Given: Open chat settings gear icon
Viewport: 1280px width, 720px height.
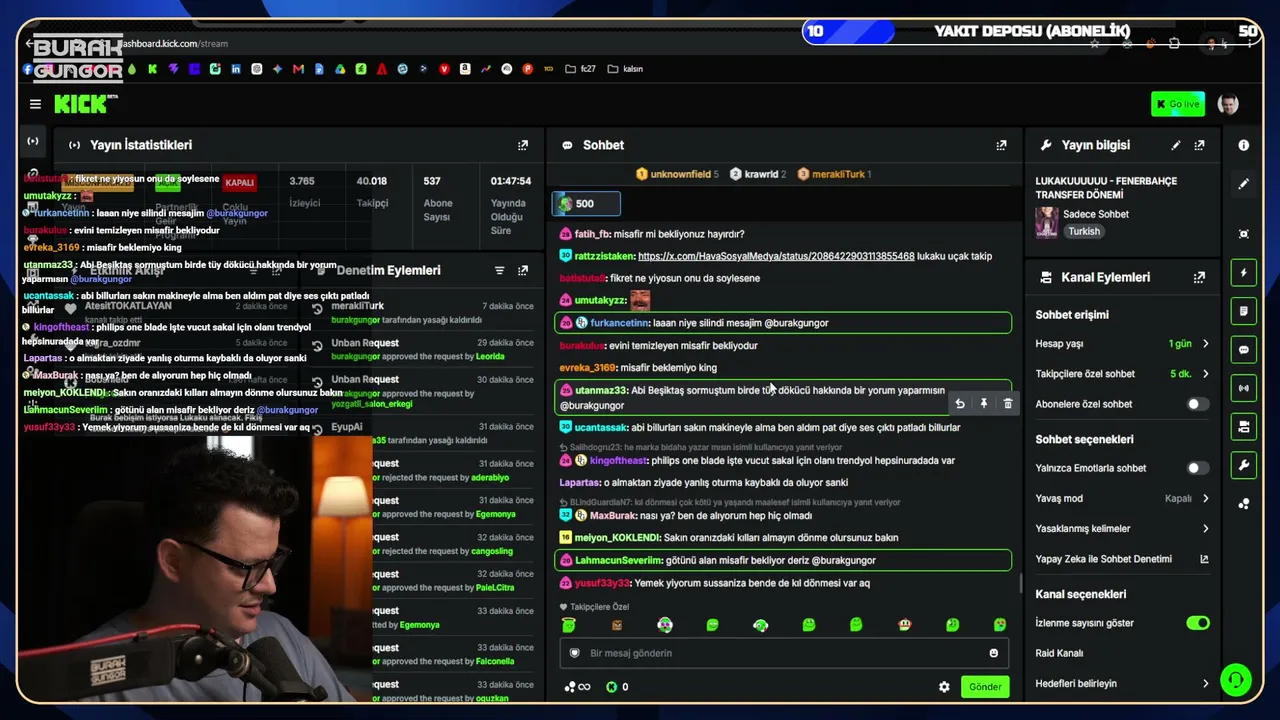Looking at the screenshot, I should click(x=944, y=687).
